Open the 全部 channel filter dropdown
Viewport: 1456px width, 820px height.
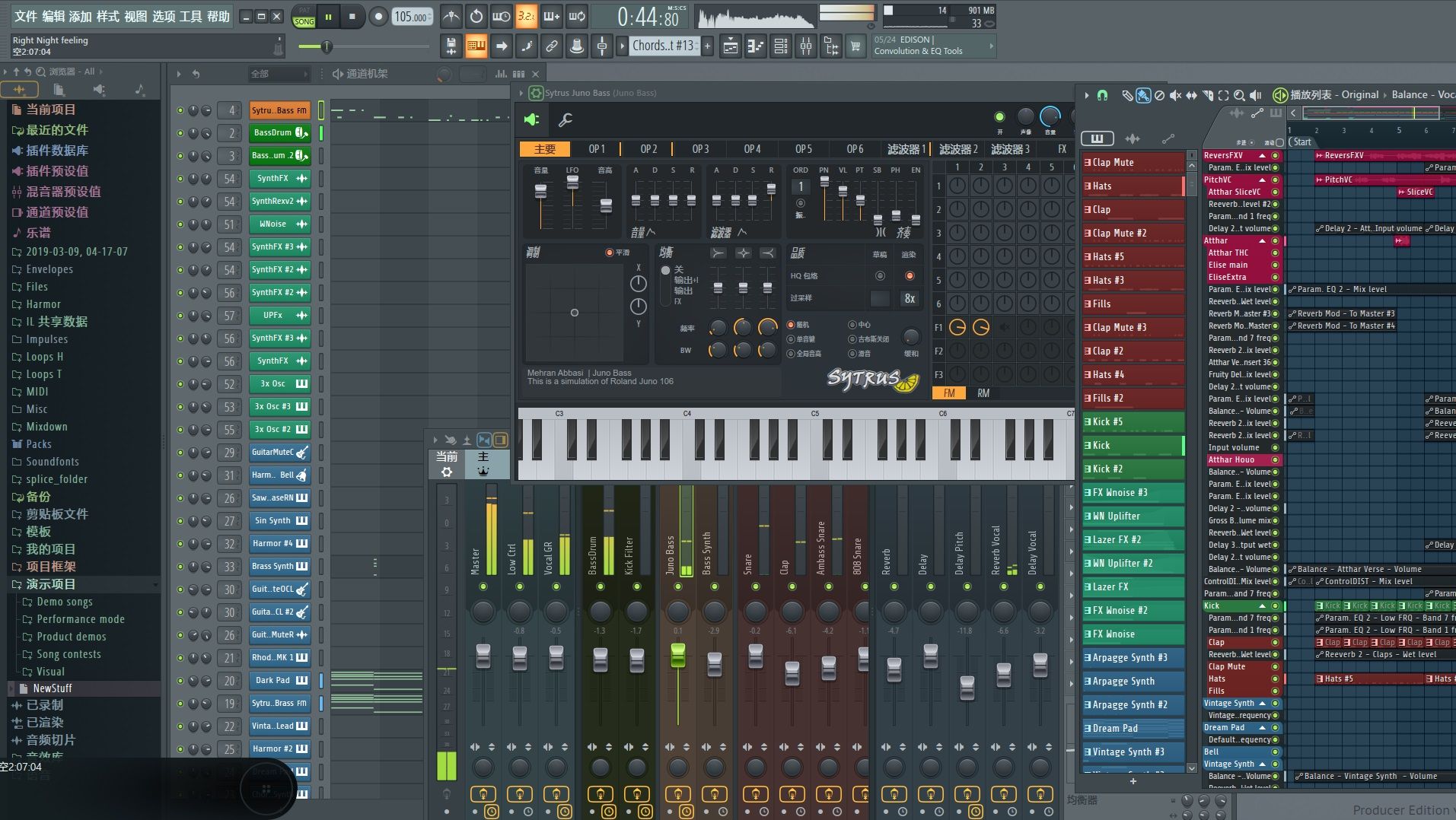click(279, 74)
